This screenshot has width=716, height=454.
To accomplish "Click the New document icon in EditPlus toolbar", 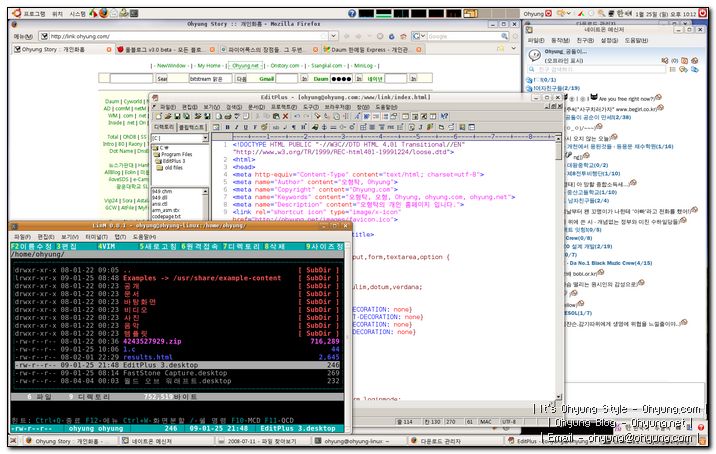I will coord(158,116).
